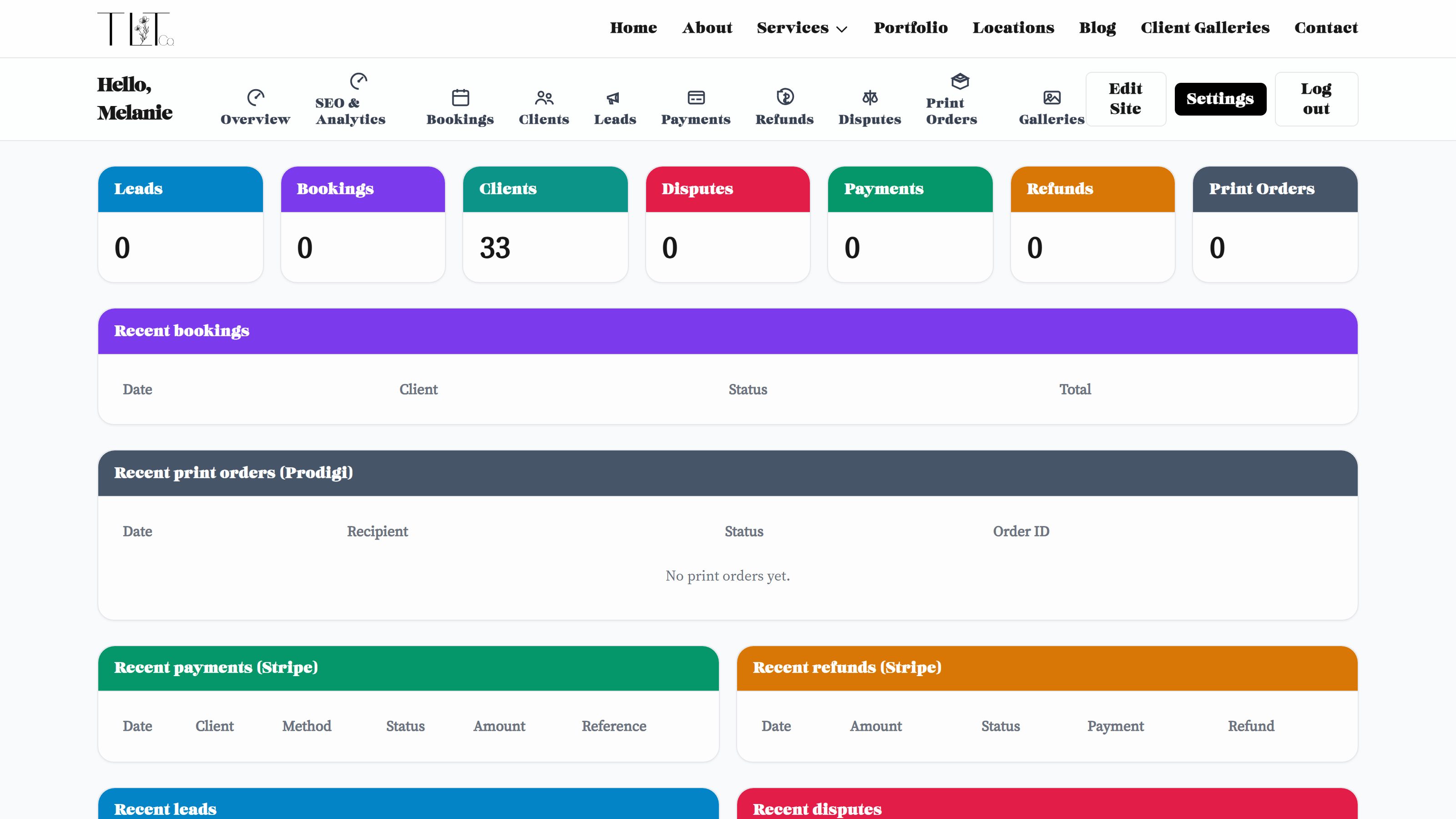Click the Log out button

pyautogui.click(x=1316, y=99)
